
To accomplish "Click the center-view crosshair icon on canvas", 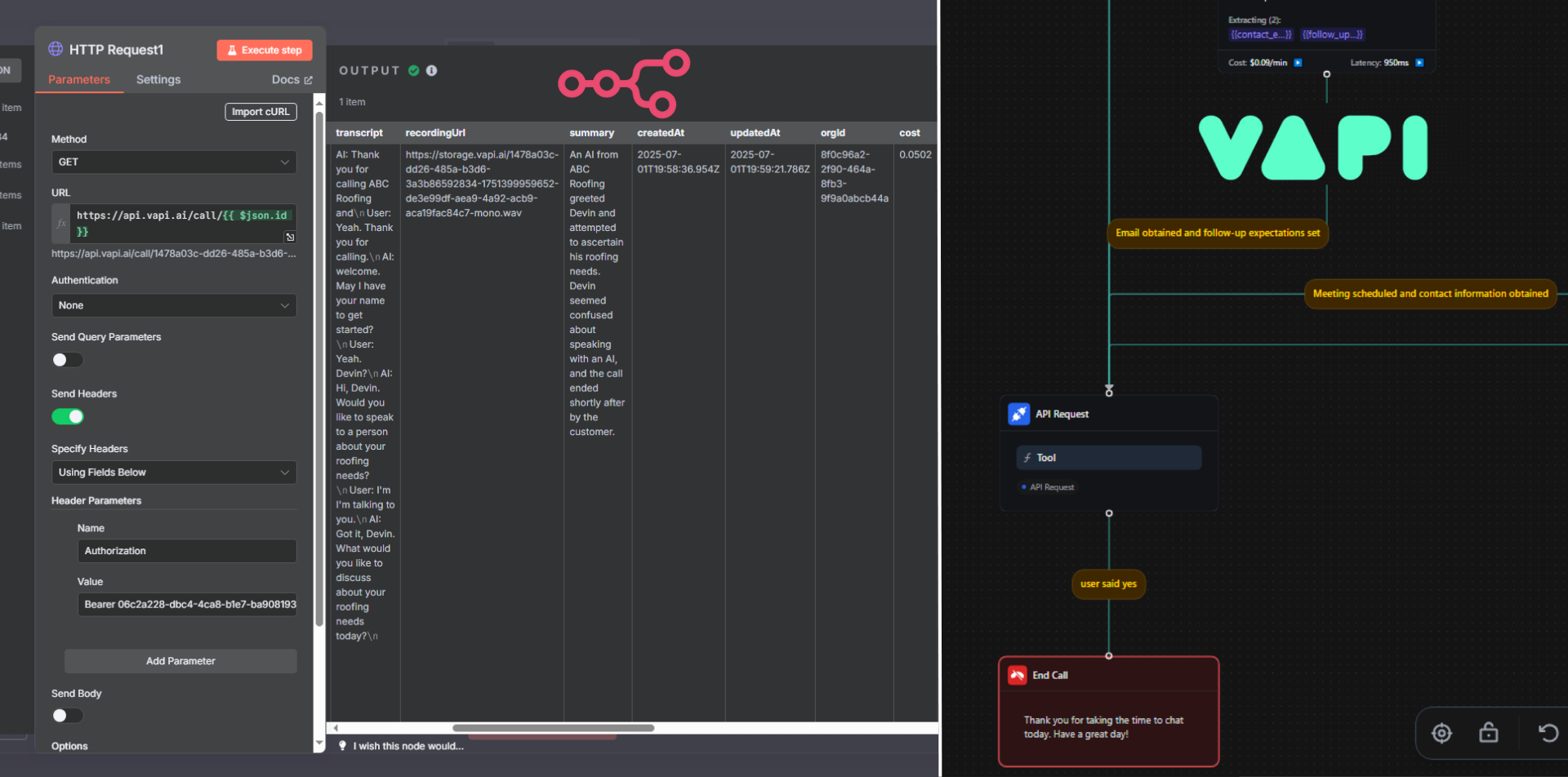I will tap(1441, 733).
